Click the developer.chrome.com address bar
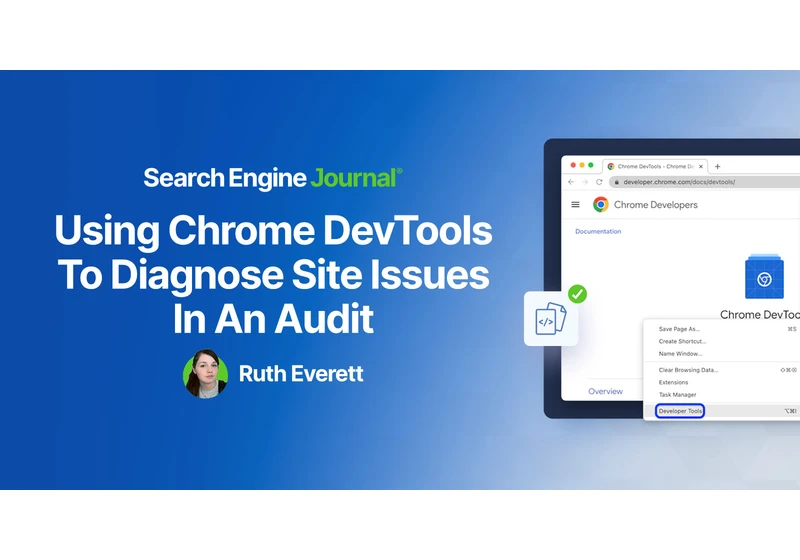Viewport: 800px width, 560px height. tap(705, 182)
